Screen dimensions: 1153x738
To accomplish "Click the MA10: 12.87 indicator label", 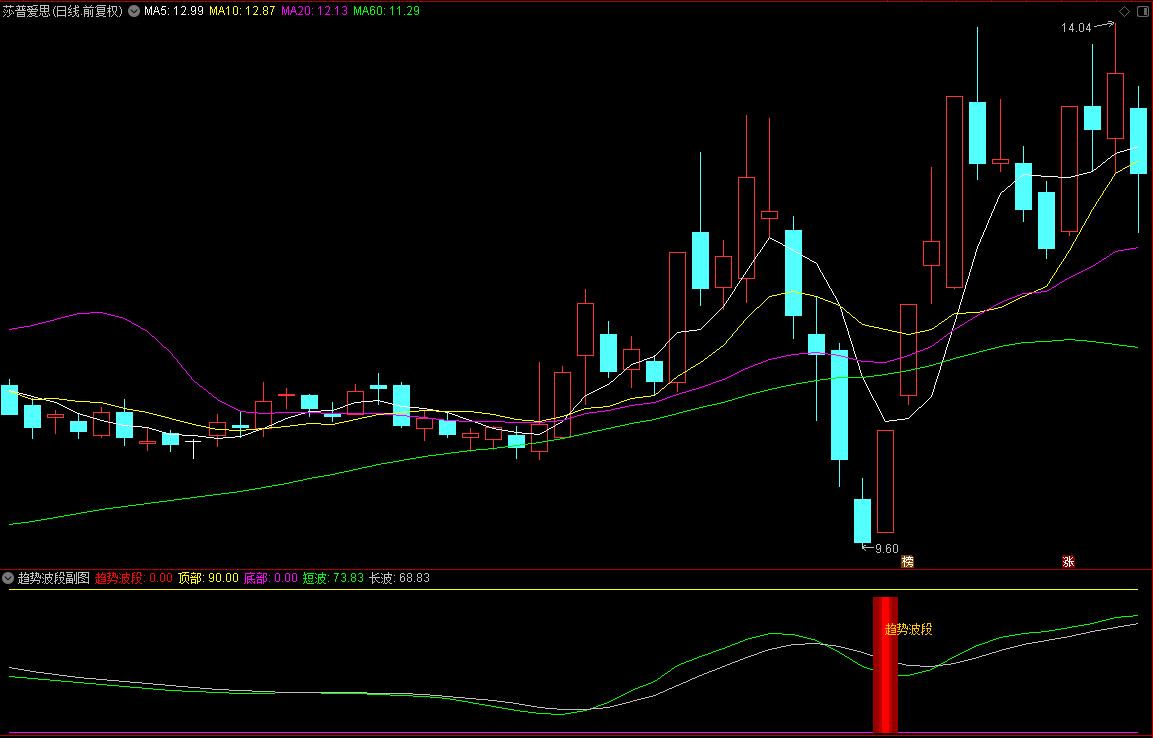I will [x=242, y=11].
